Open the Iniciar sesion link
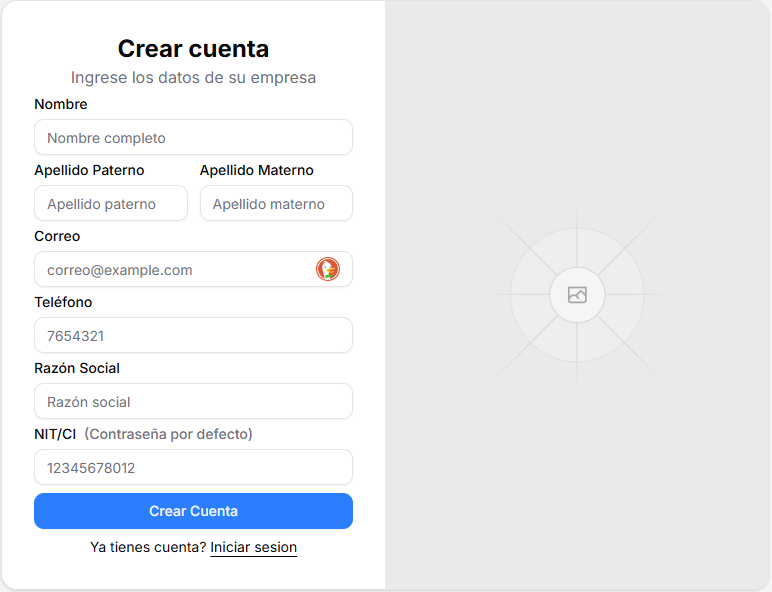Image resolution: width=772 pixels, height=592 pixels. (x=253, y=547)
